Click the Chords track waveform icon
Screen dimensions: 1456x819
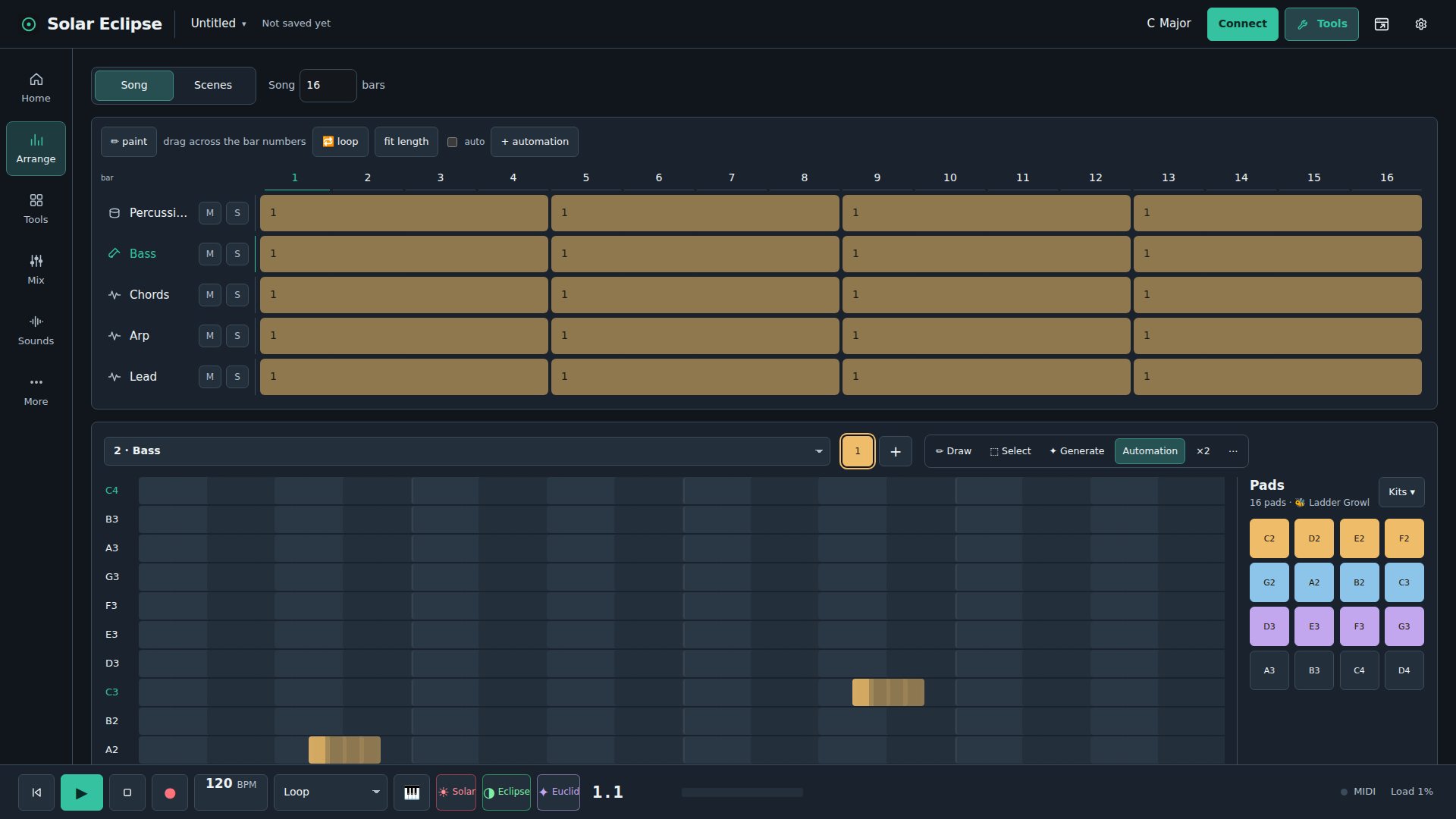click(x=115, y=295)
